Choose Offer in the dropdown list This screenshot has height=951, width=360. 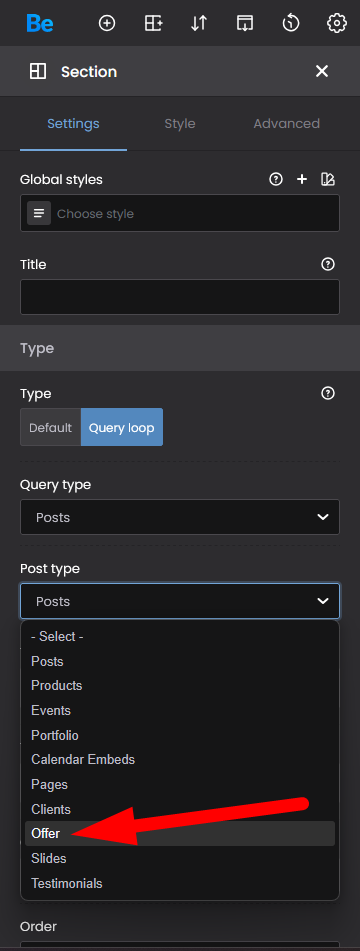click(x=180, y=833)
